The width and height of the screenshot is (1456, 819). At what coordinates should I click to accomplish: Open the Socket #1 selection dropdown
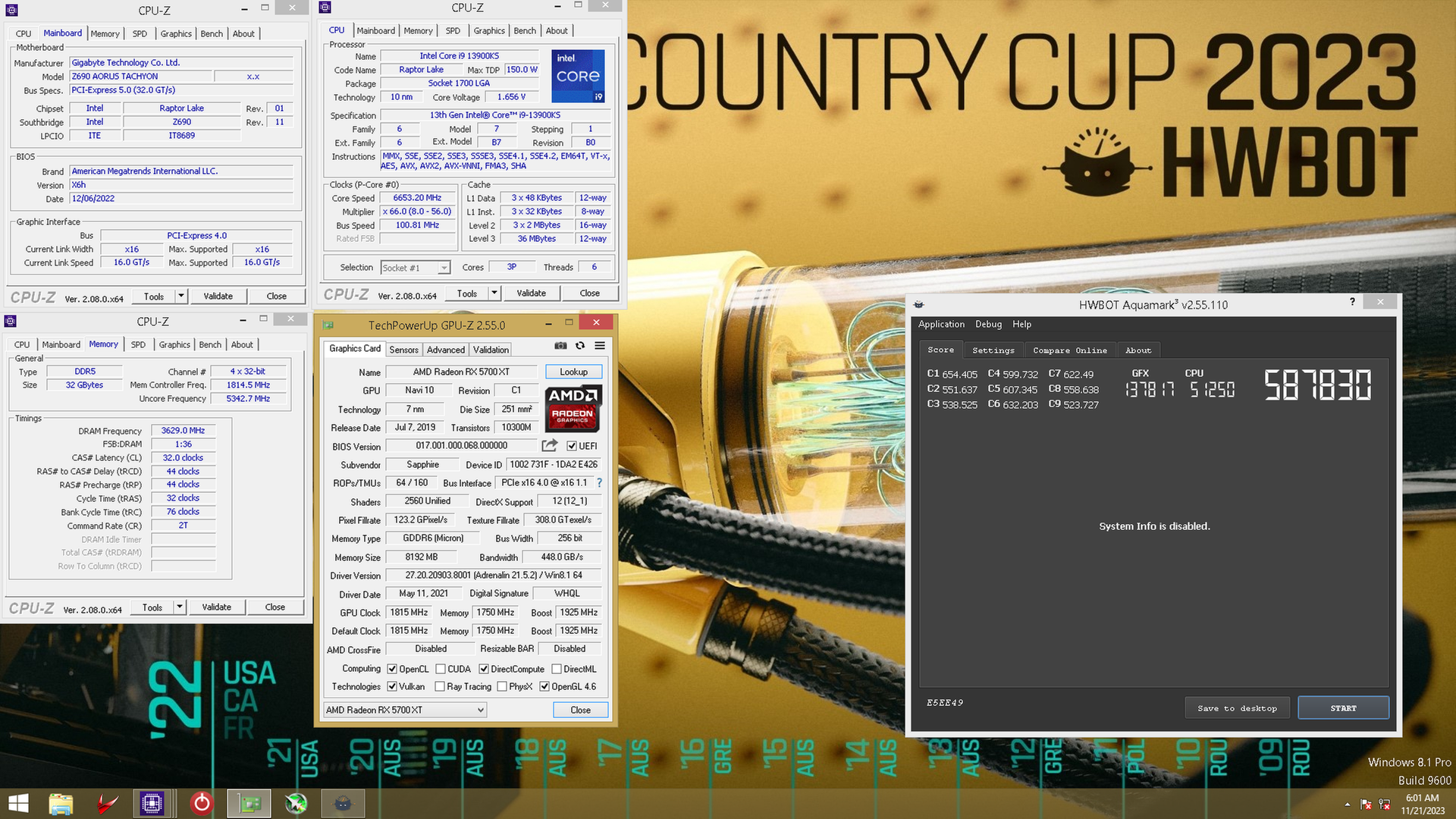pos(416,268)
